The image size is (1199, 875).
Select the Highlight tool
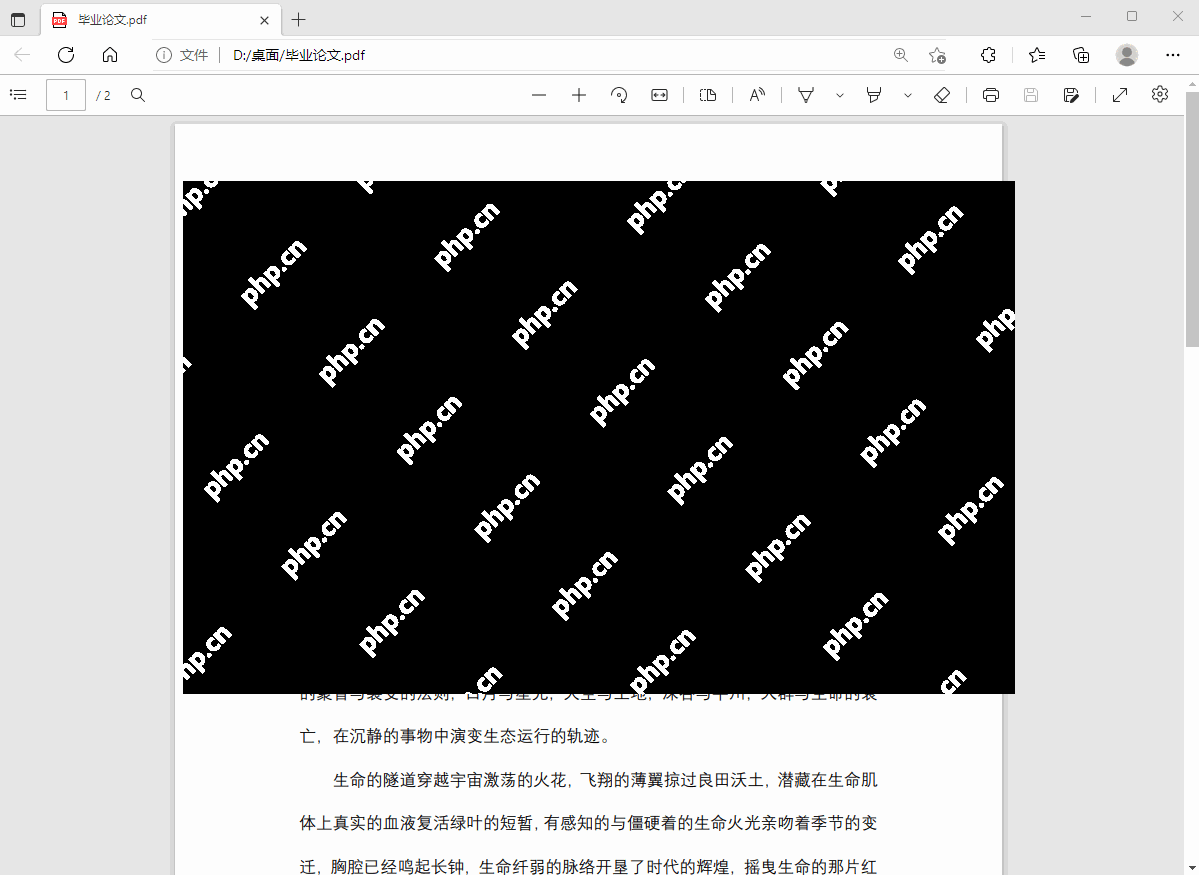[x=873, y=94]
